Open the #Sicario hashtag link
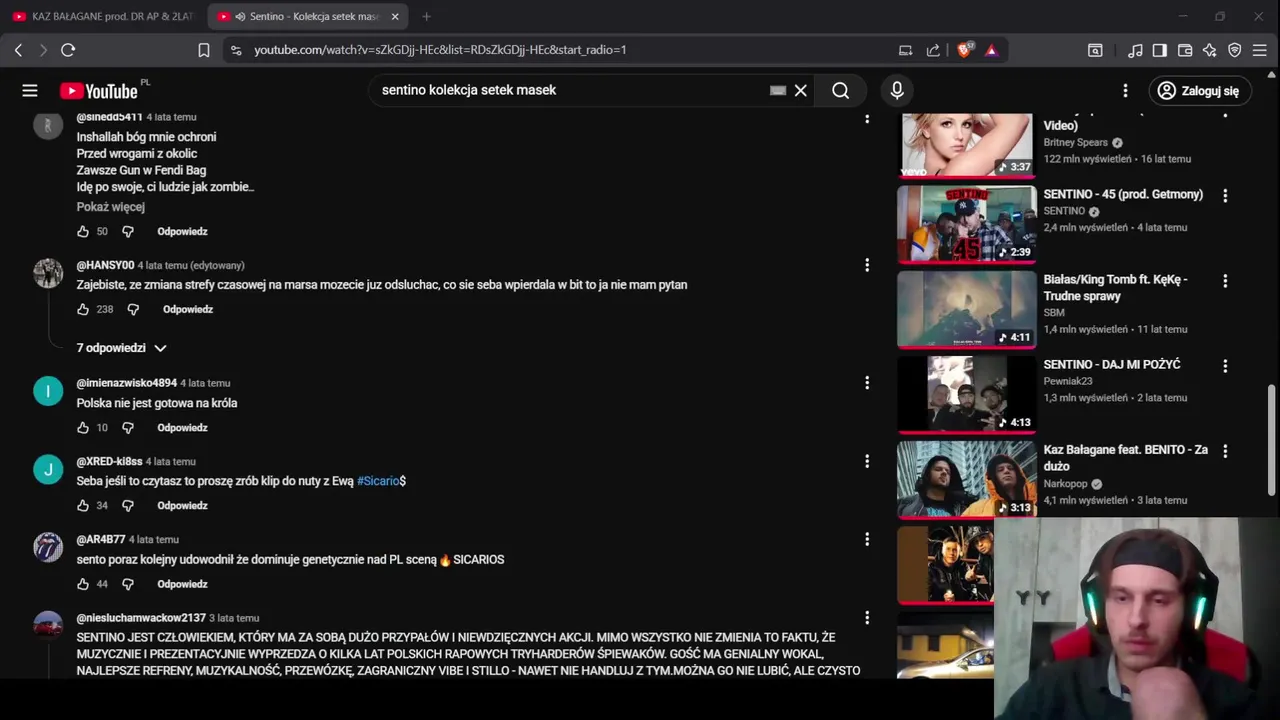 point(378,481)
